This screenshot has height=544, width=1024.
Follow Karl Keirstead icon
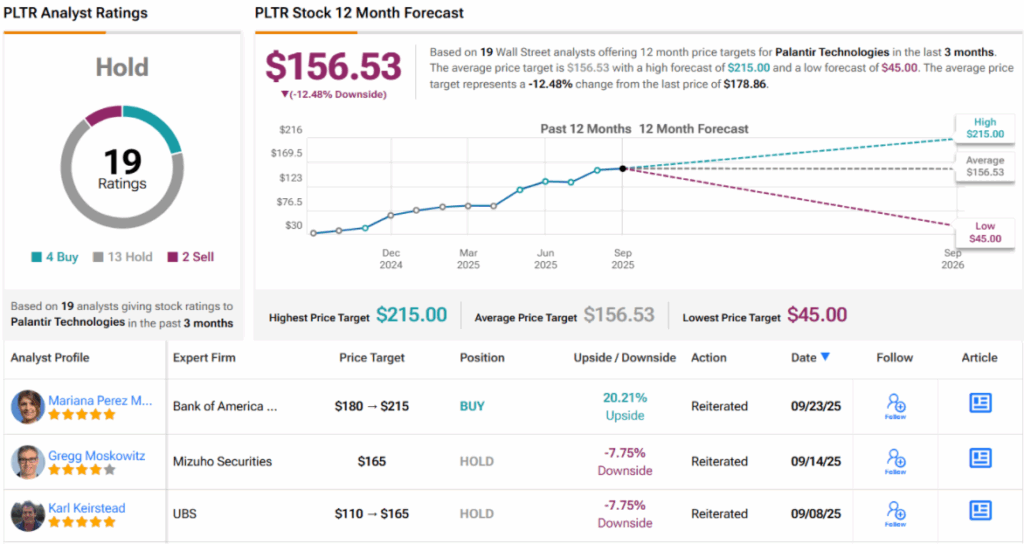[x=895, y=513]
